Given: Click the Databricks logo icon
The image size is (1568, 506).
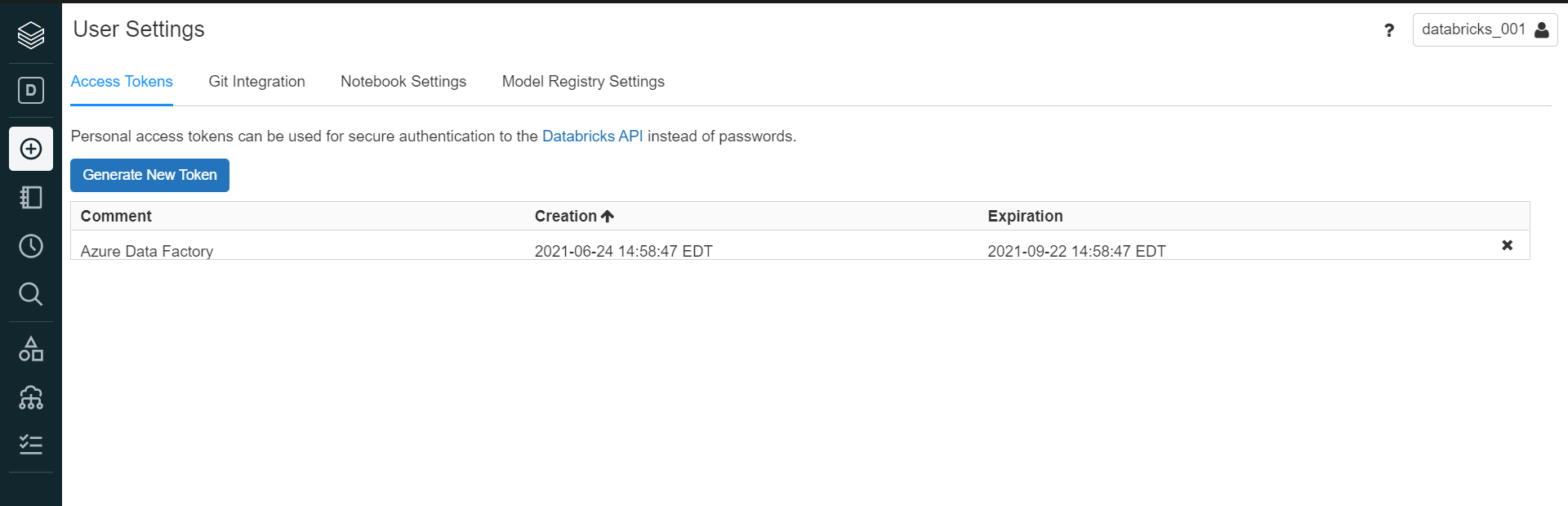Looking at the screenshot, I should pyautogui.click(x=31, y=34).
